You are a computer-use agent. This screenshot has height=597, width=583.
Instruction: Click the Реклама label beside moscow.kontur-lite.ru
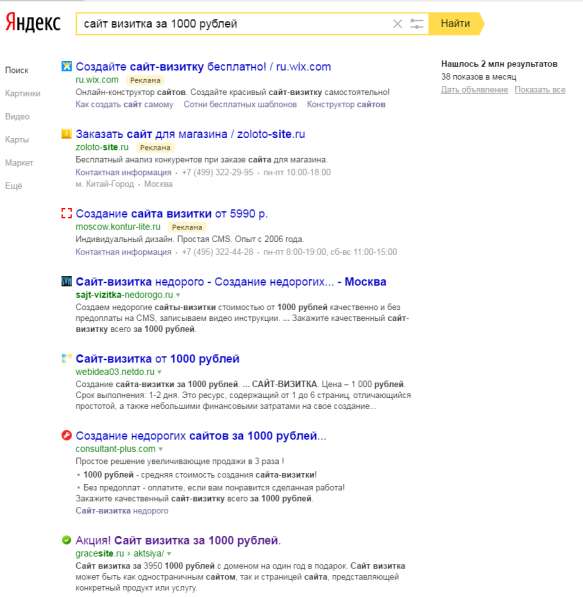187,227
